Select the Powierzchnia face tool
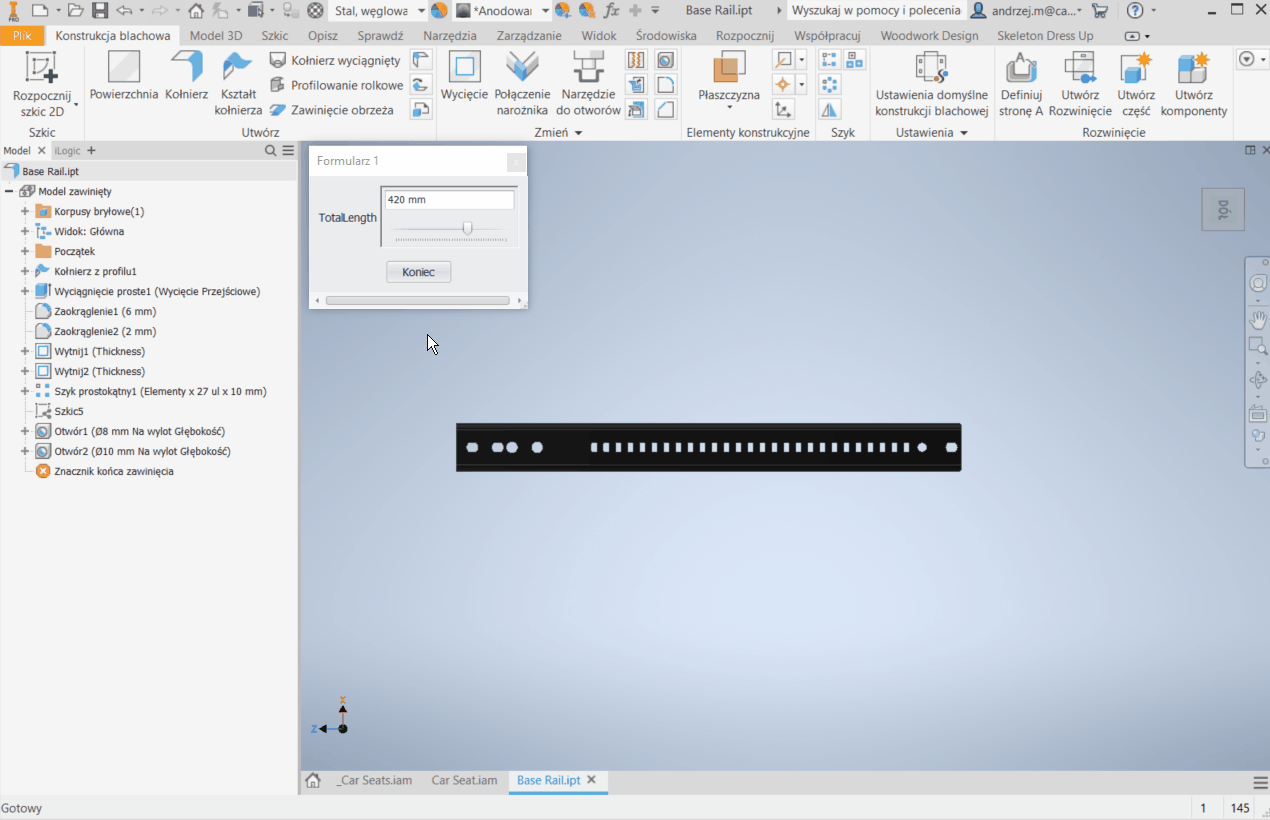 point(124,77)
